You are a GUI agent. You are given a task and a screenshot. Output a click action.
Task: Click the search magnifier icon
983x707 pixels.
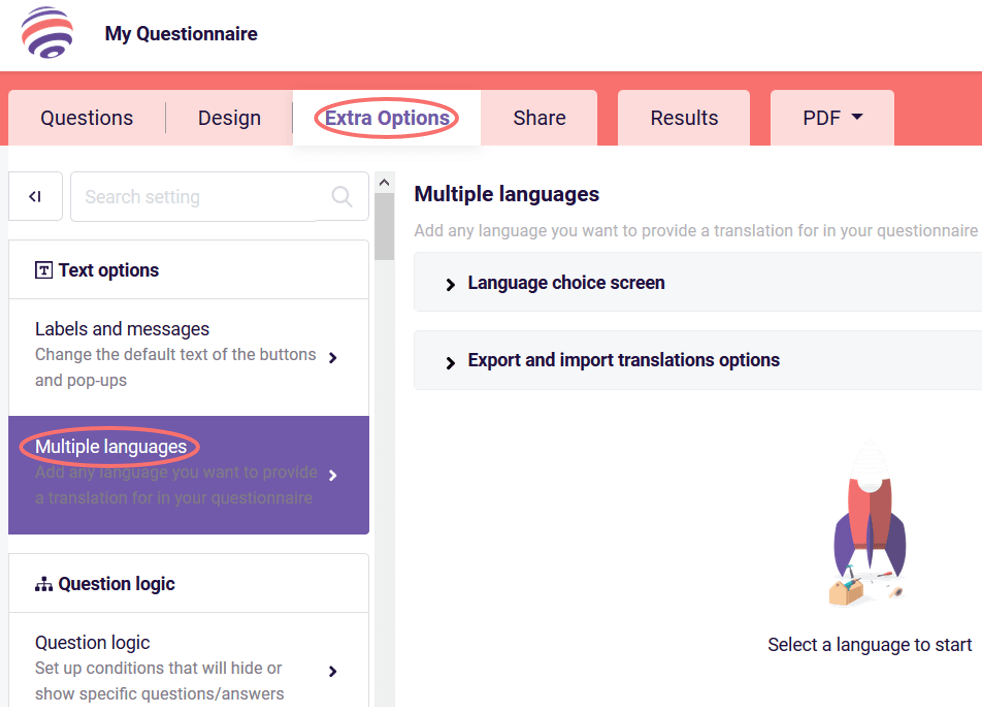(342, 197)
